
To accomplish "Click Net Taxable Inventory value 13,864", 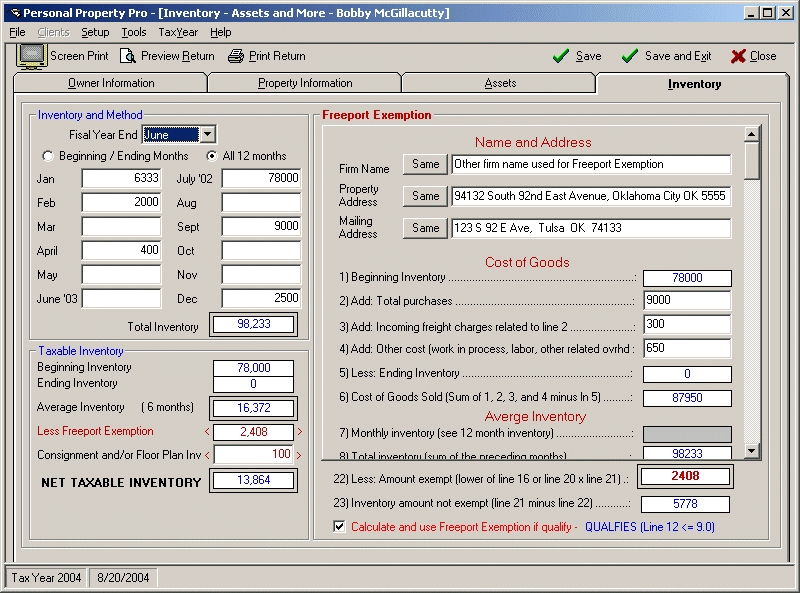I will (254, 480).
